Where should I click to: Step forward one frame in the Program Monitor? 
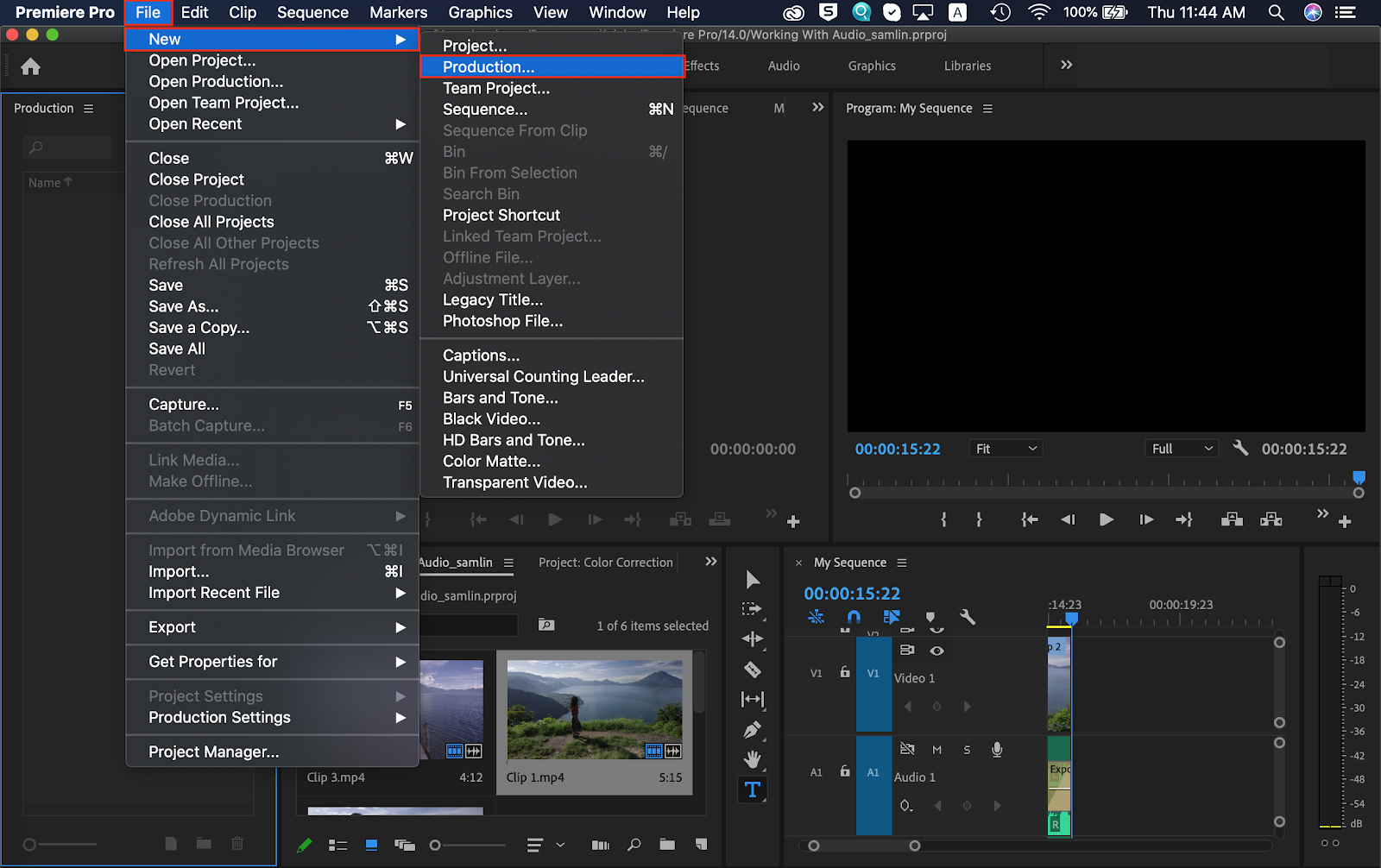point(1146,519)
